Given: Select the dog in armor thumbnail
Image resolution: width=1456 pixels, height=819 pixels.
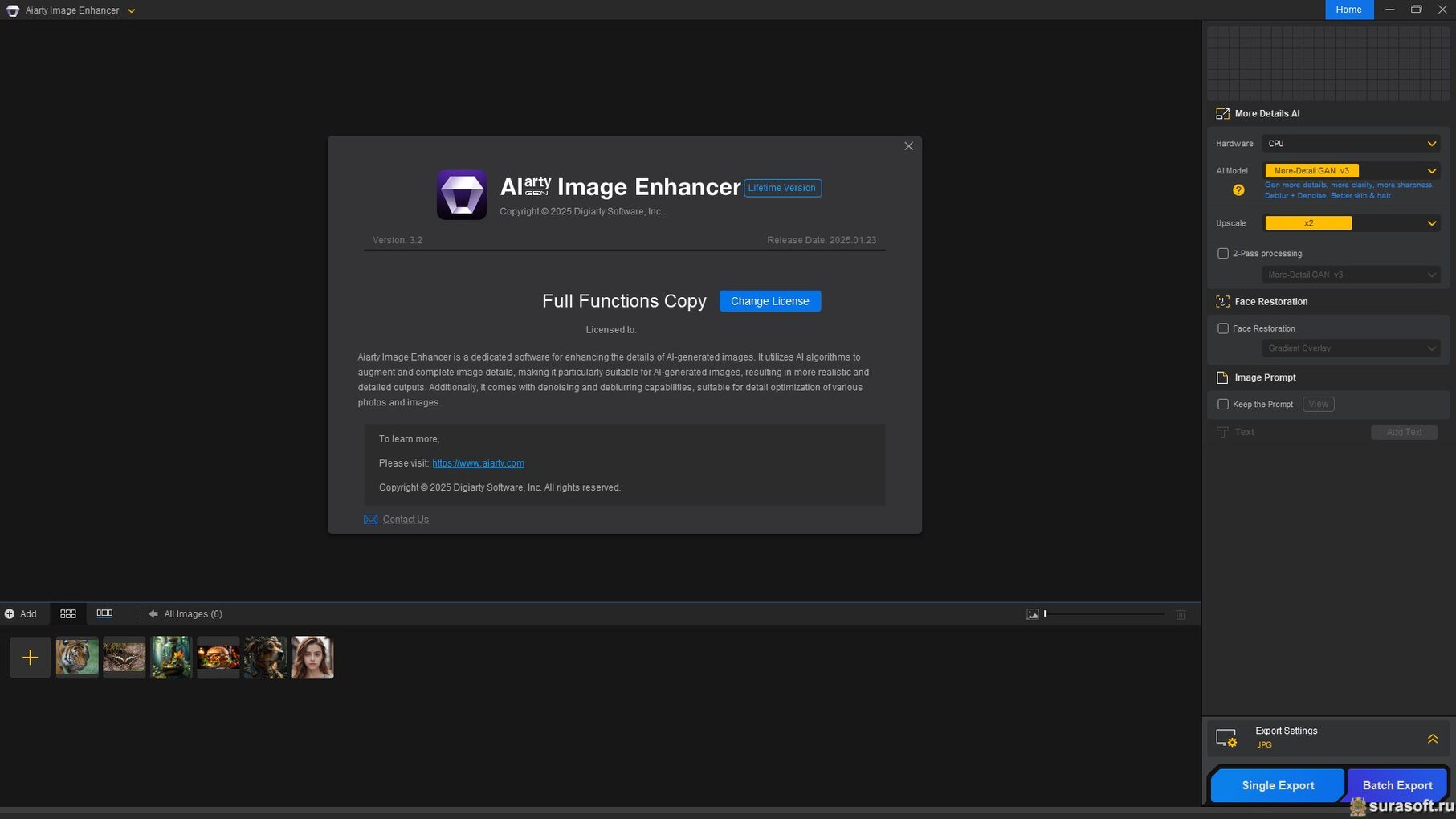Looking at the screenshot, I should [265, 658].
